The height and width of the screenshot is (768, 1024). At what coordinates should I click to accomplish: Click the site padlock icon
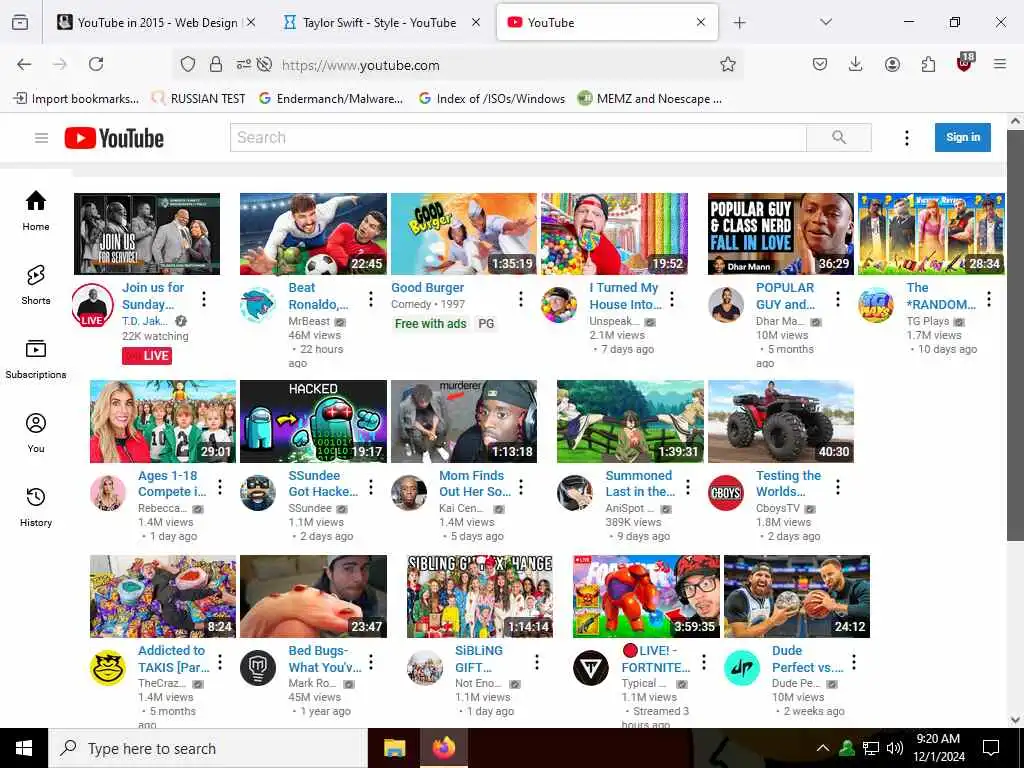216,64
